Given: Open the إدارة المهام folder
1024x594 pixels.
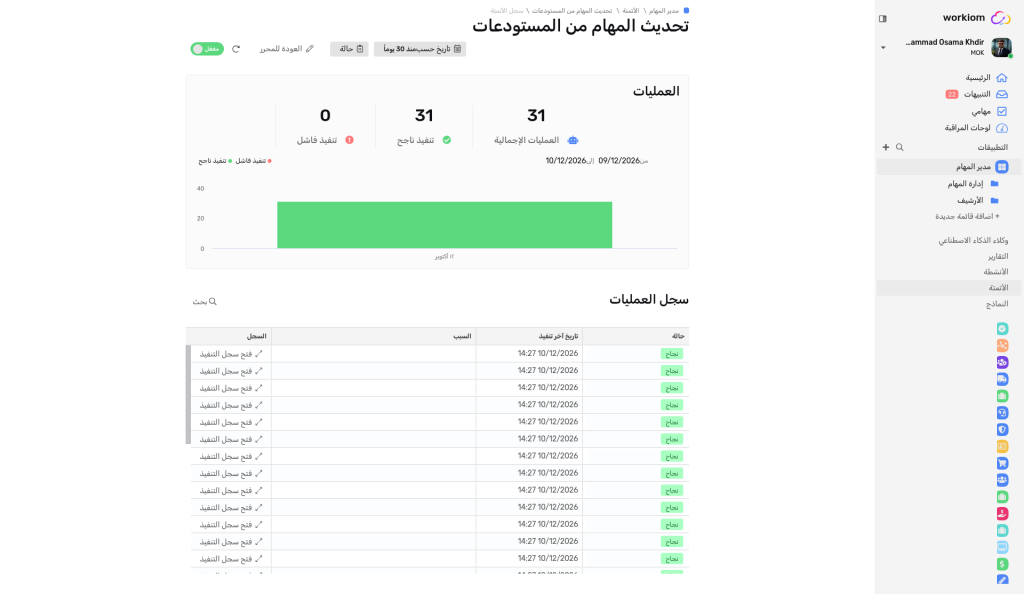Looking at the screenshot, I should tap(973, 184).
